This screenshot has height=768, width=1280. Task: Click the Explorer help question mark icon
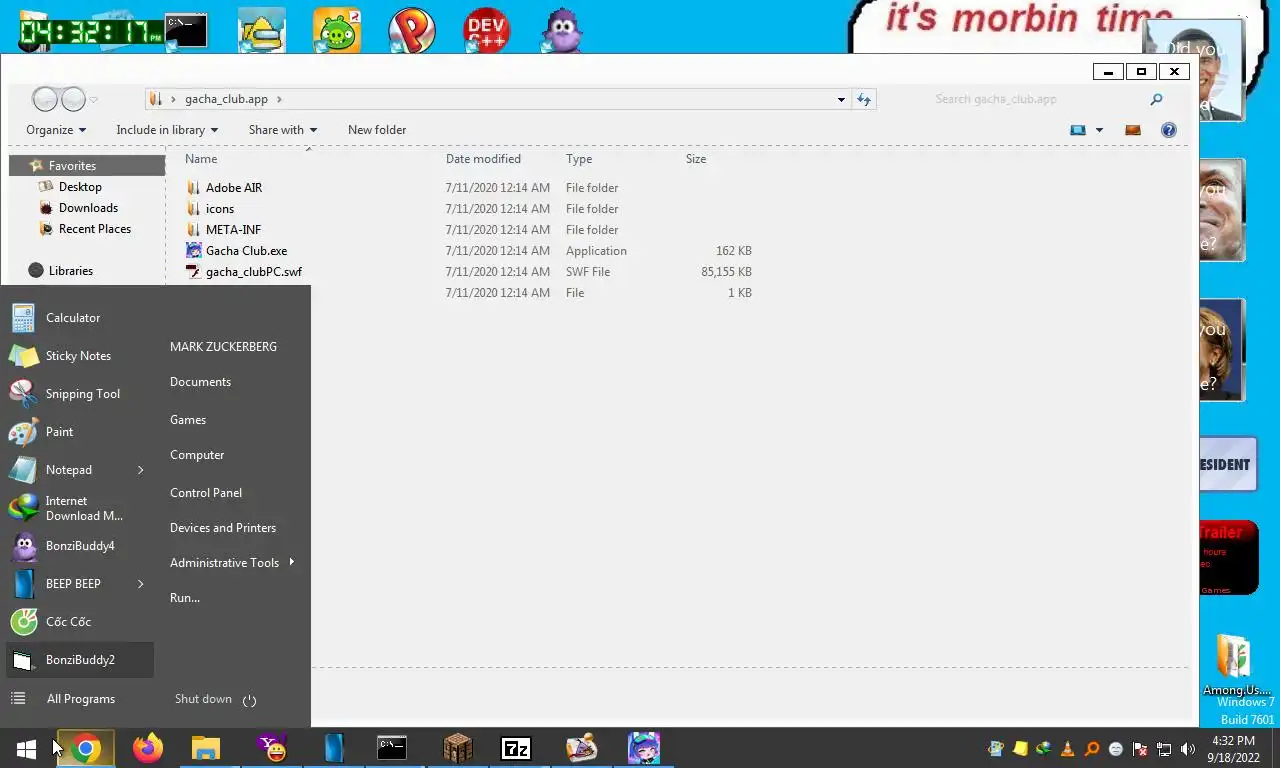1168,130
